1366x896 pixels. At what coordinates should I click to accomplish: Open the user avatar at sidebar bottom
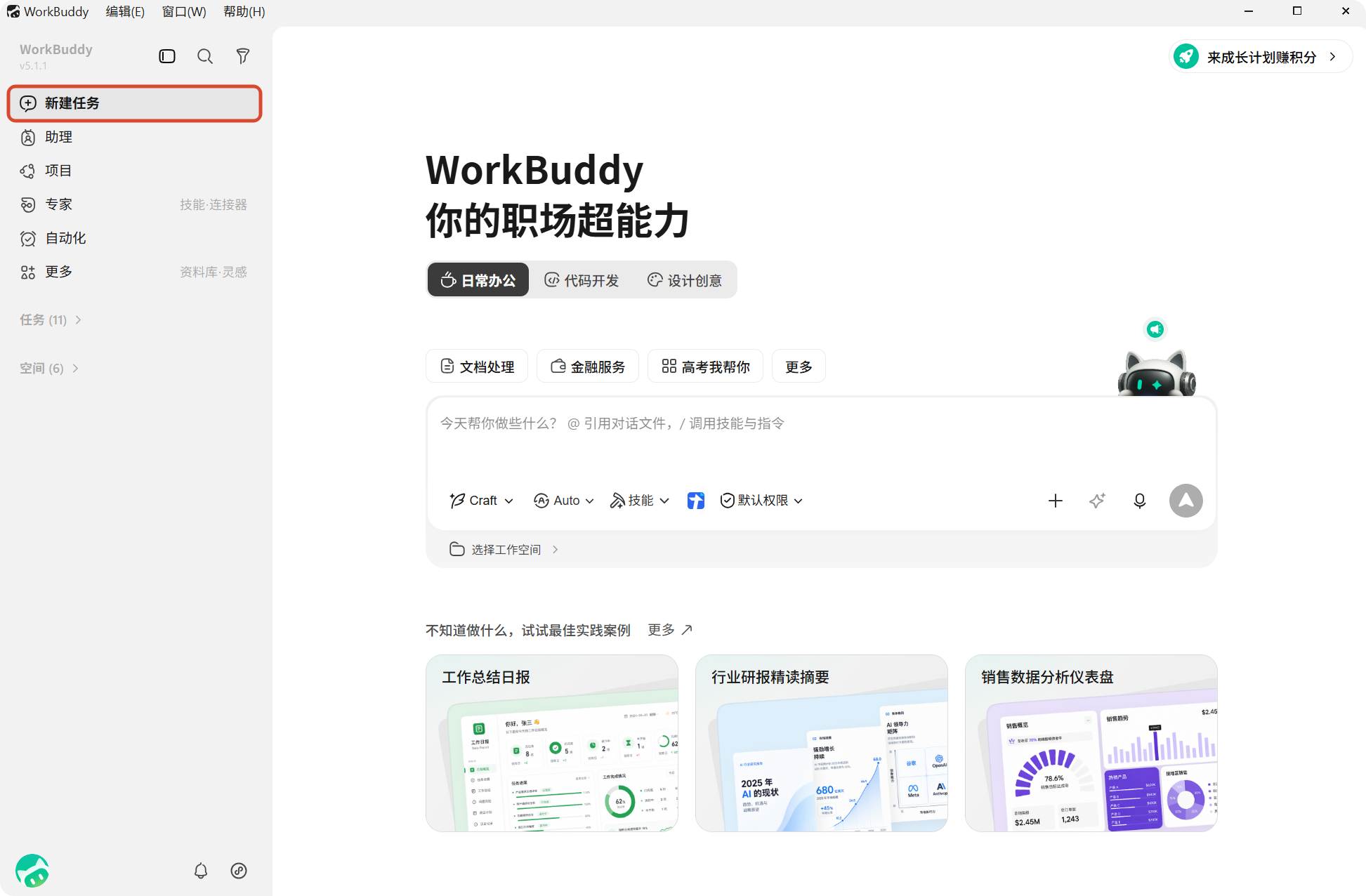point(32,871)
